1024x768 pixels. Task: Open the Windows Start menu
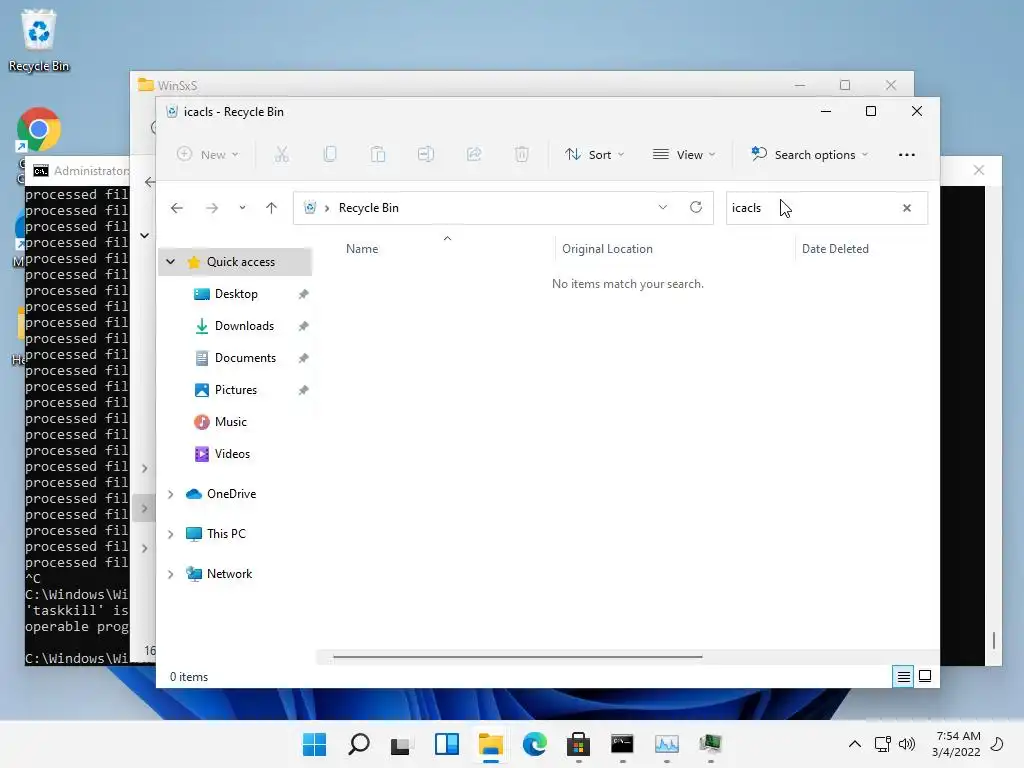314,744
